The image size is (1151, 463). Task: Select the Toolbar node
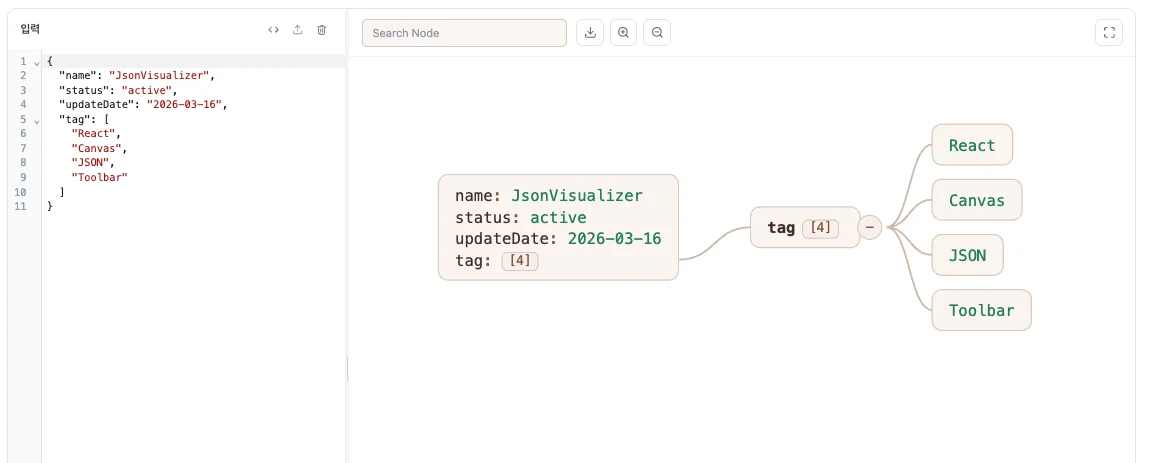pyautogui.click(x=981, y=310)
